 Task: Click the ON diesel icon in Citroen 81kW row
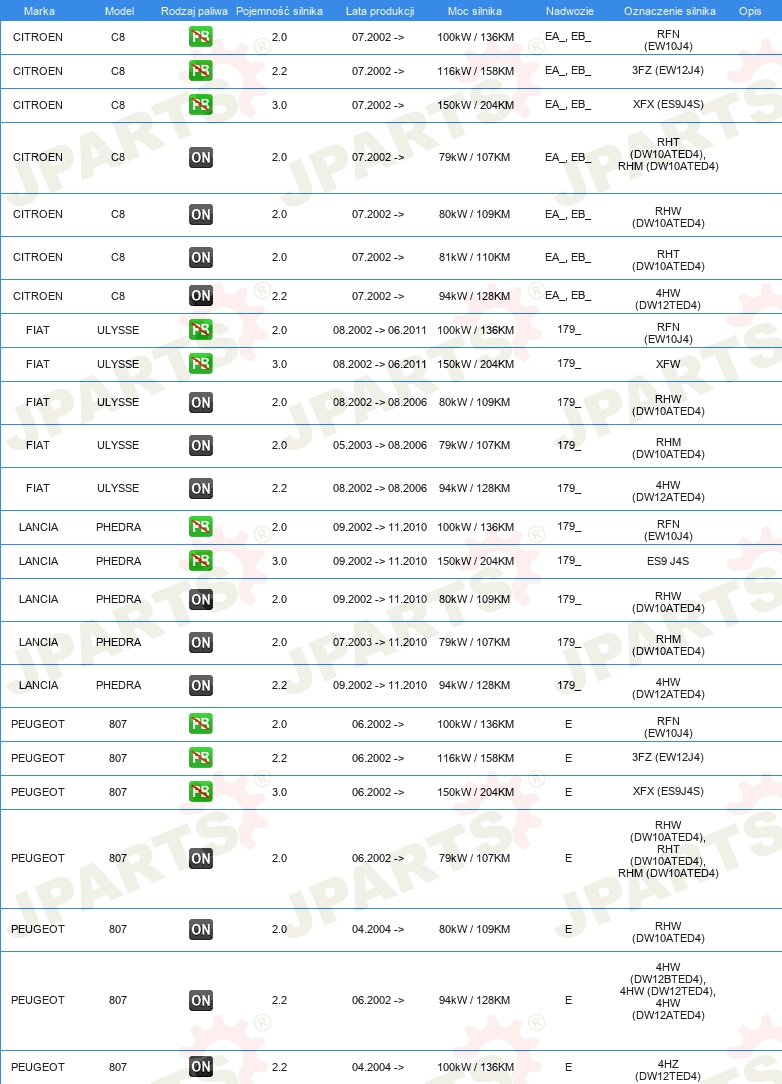click(201, 257)
